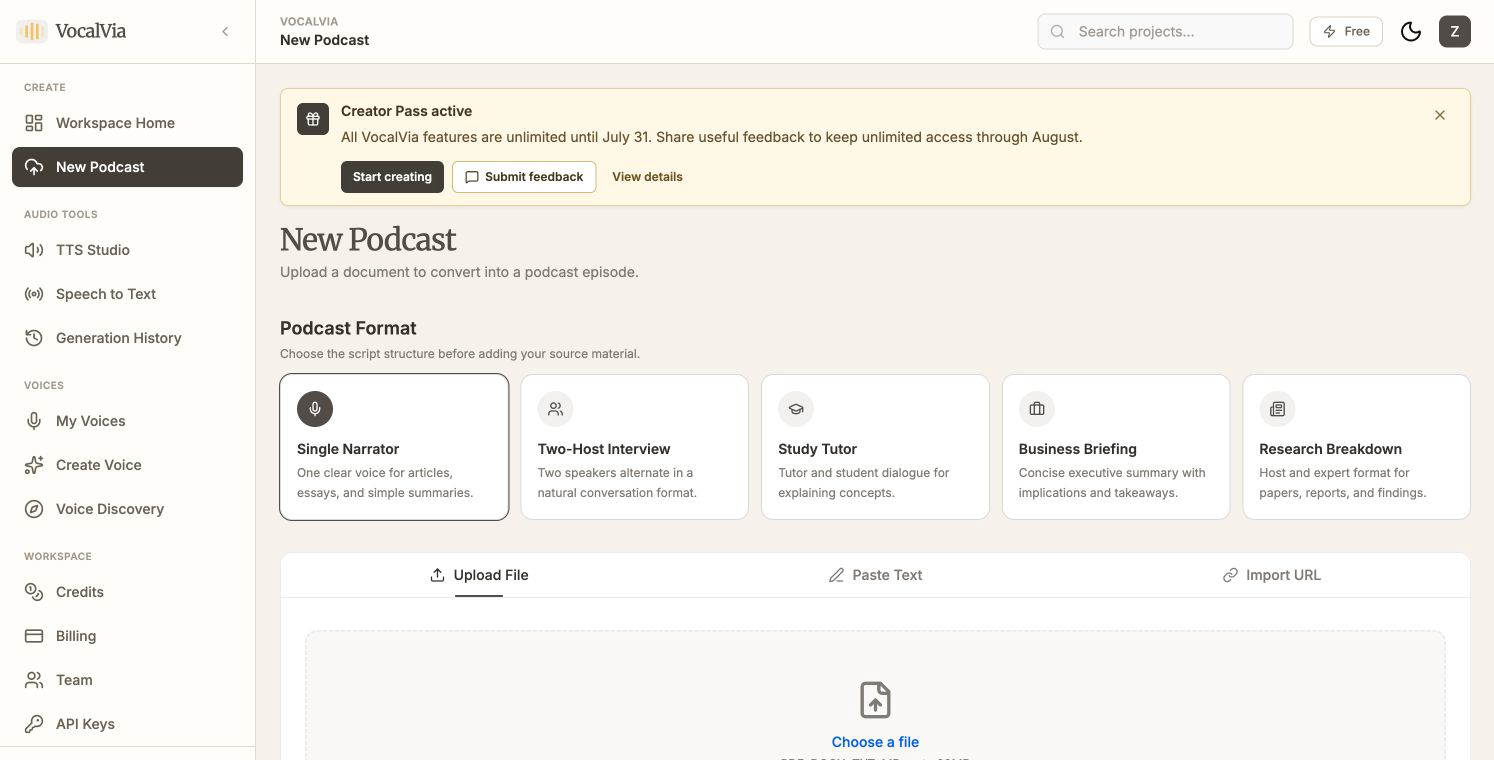Click the API Keys key icon

pos(34,724)
